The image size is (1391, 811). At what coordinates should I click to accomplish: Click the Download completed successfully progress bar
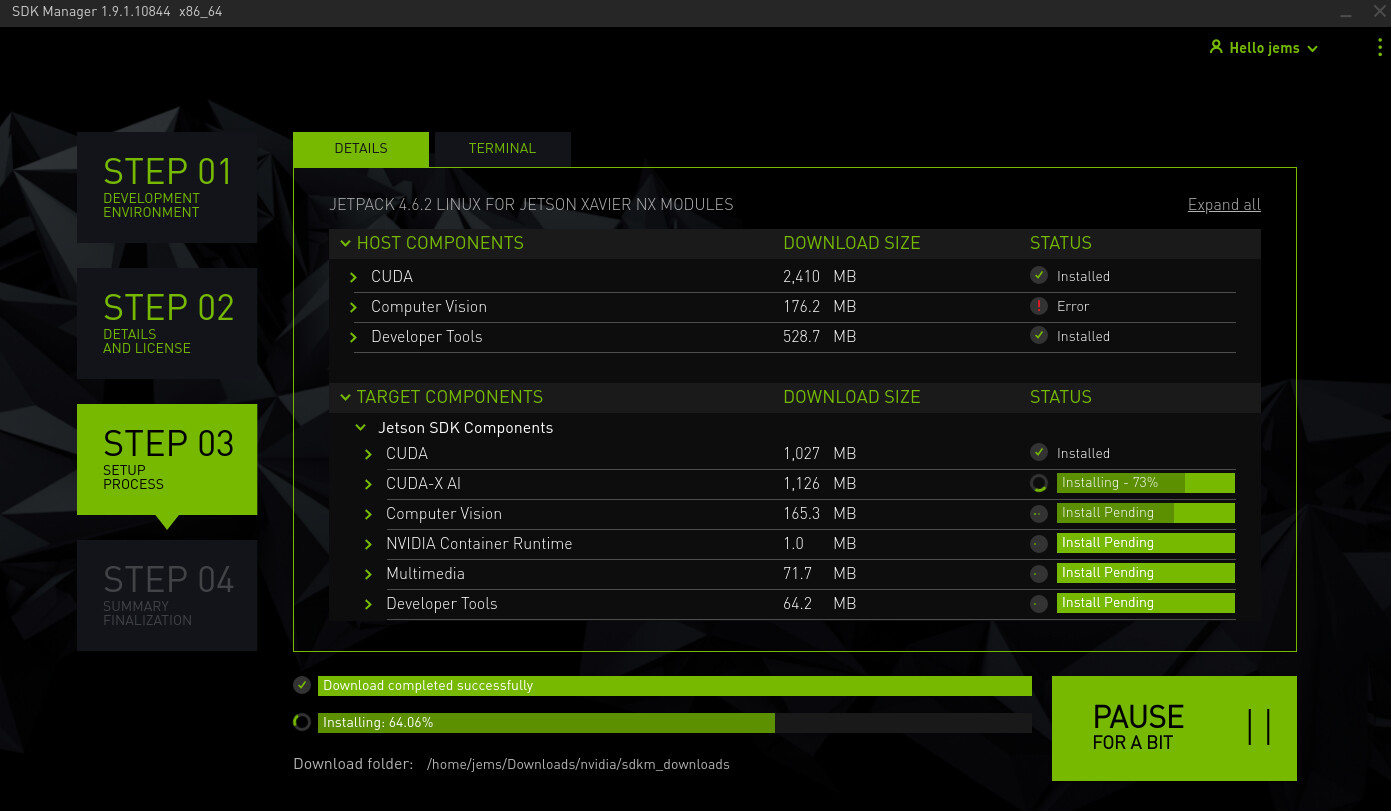click(x=675, y=686)
